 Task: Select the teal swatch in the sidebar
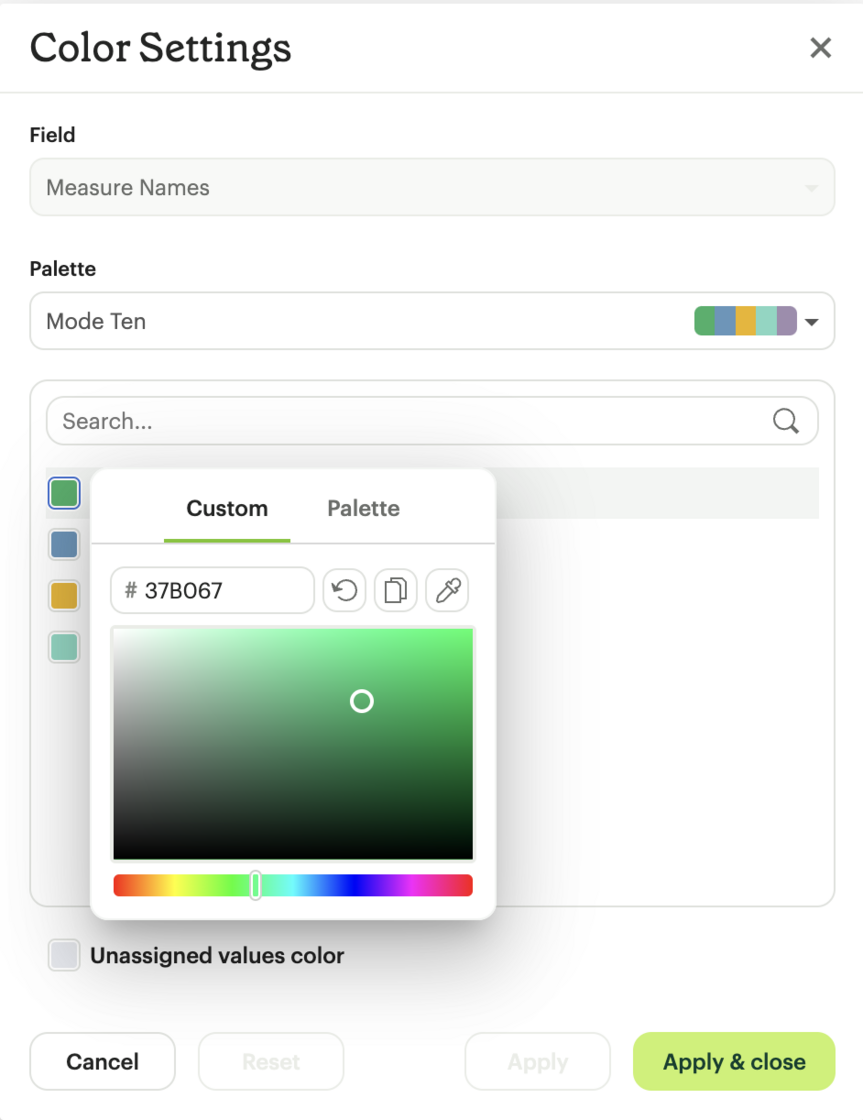click(x=63, y=647)
